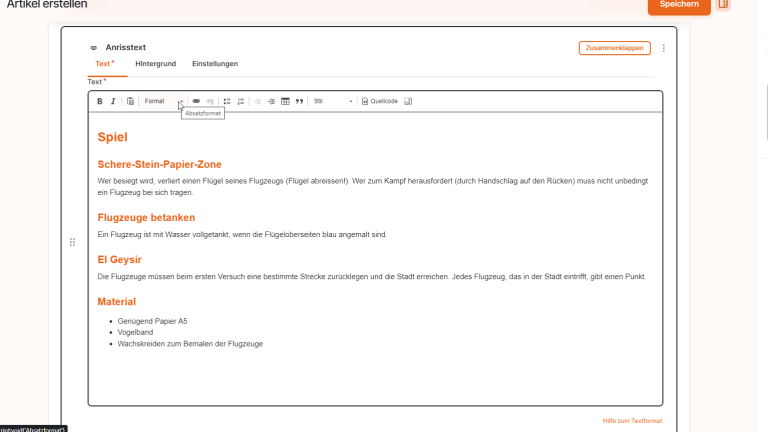This screenshot has width=768, height=432.
Task: Open the Stil styles dropdown
Action: tap(333, 101)
